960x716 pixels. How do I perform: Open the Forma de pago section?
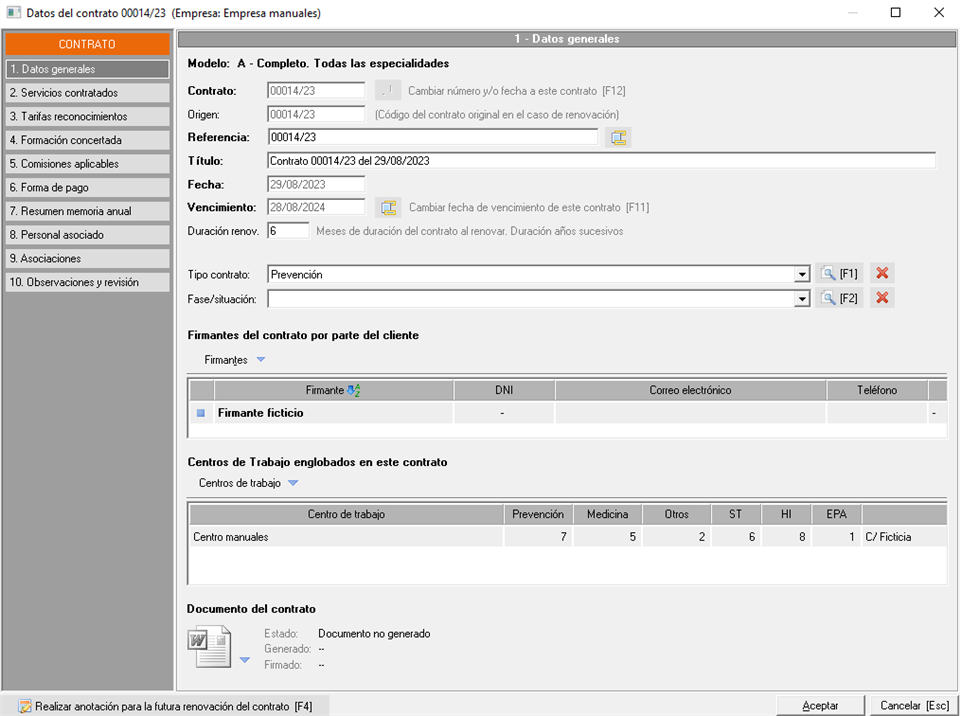click(x=86, y=188)
